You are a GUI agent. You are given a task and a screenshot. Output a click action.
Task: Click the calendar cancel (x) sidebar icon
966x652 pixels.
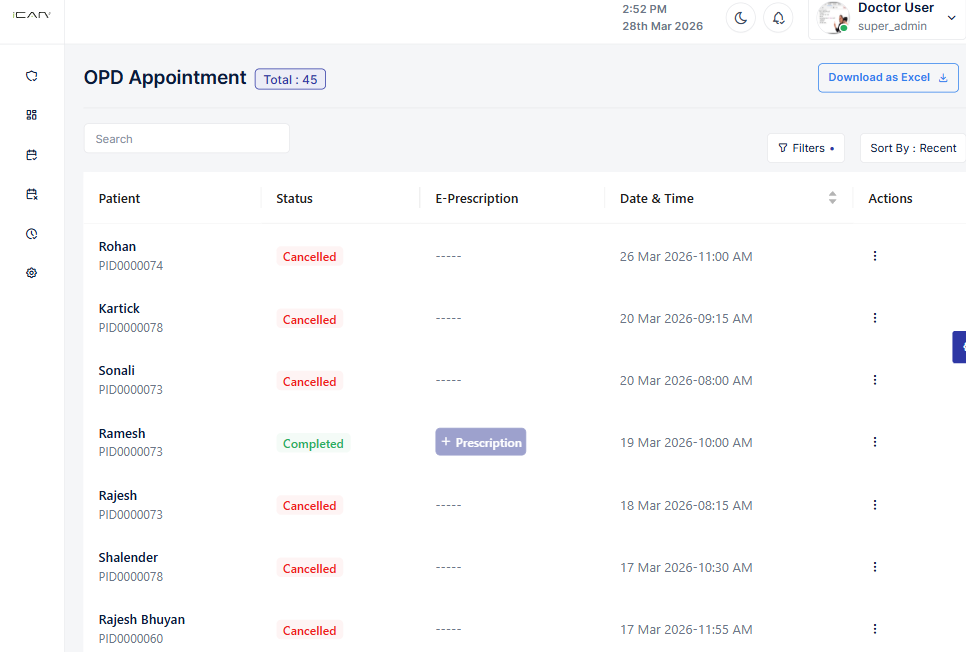click(31, 194)
